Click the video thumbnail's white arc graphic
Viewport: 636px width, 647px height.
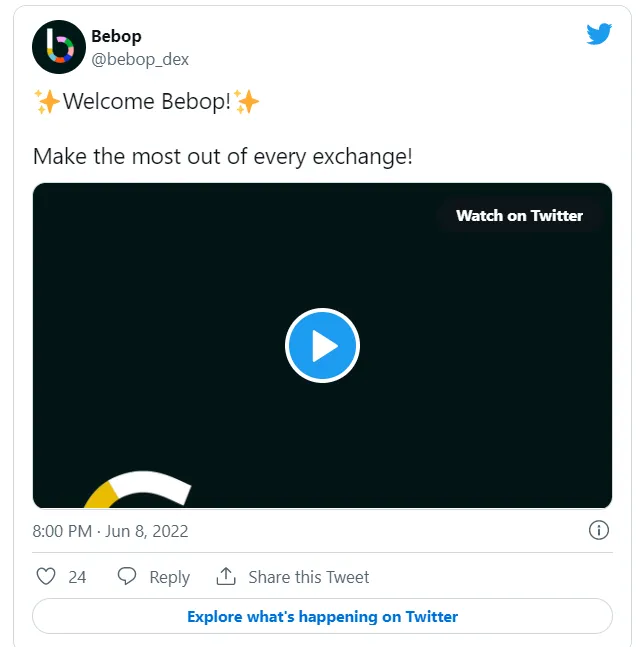coord(150,487)
